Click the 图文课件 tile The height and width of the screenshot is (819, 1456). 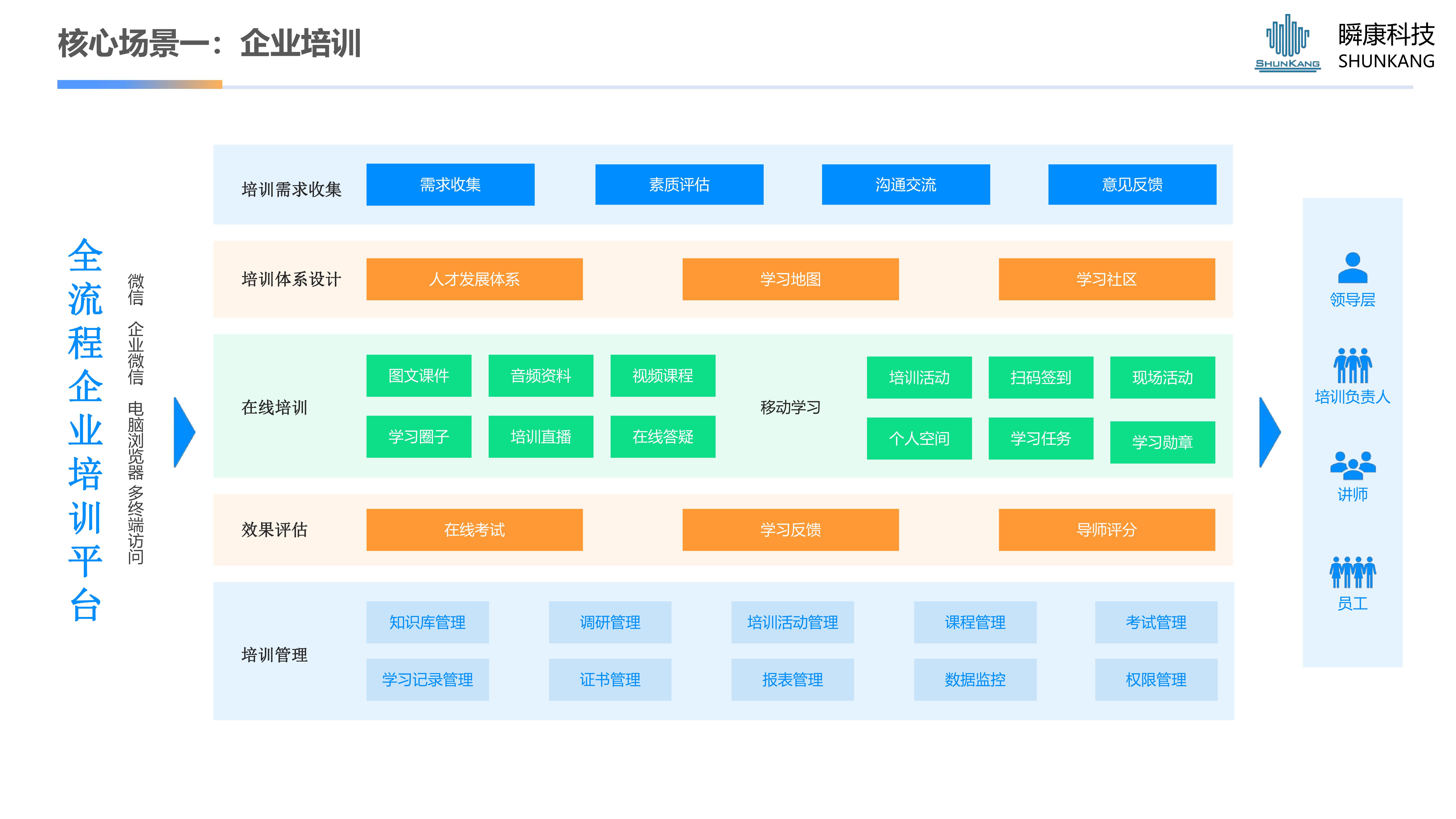click(x=419, y=376)
